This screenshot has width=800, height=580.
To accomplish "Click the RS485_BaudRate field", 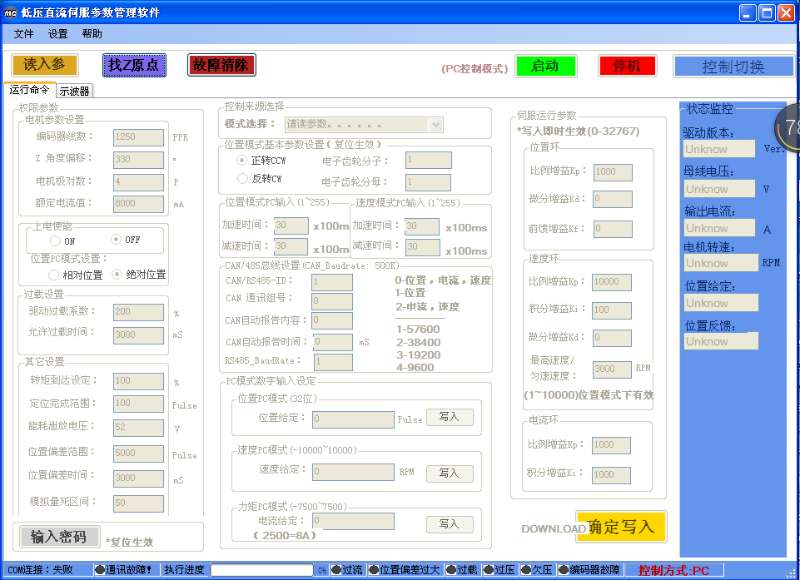I will point(332,362).
